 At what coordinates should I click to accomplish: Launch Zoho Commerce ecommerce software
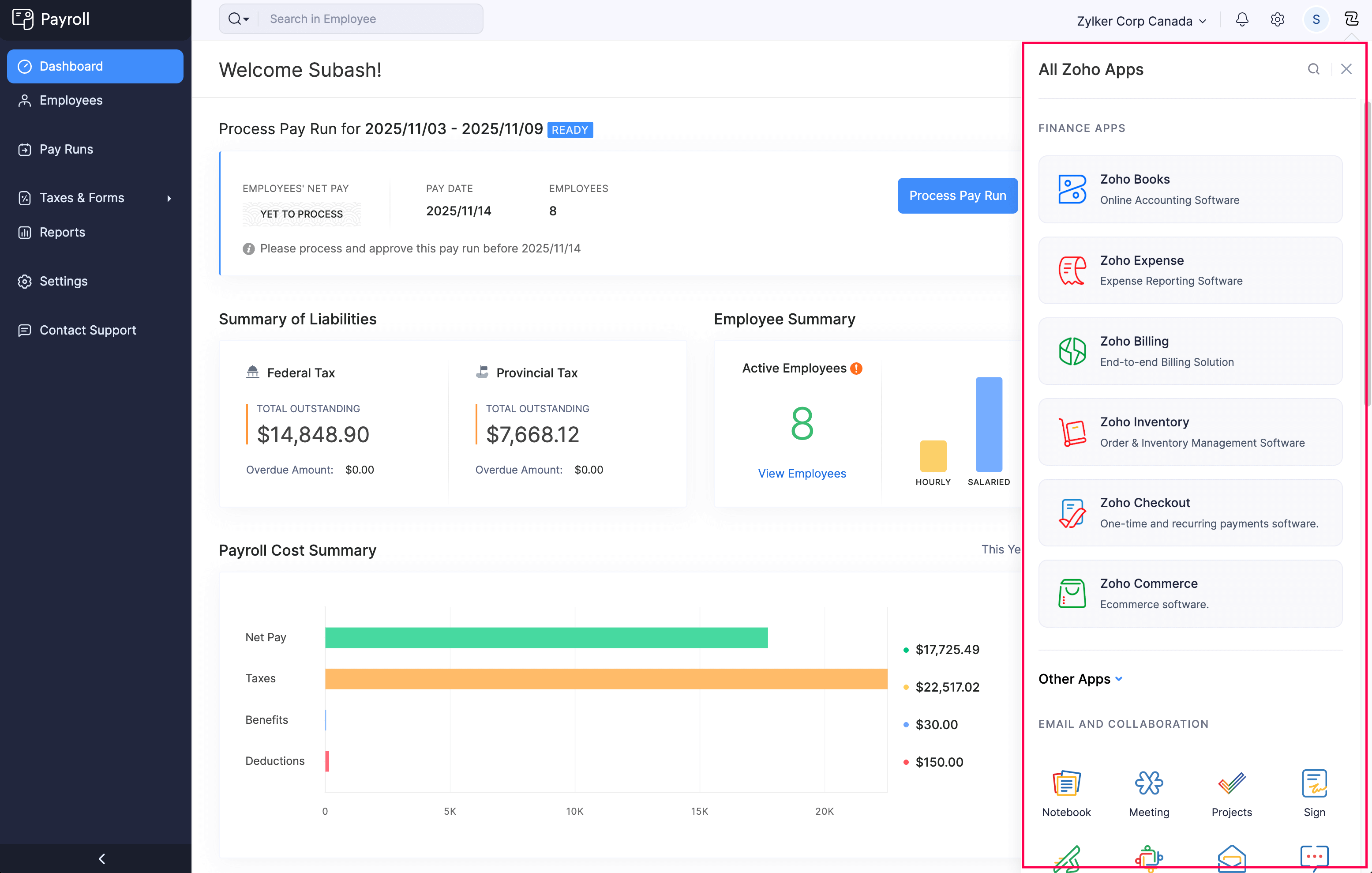1190,593
